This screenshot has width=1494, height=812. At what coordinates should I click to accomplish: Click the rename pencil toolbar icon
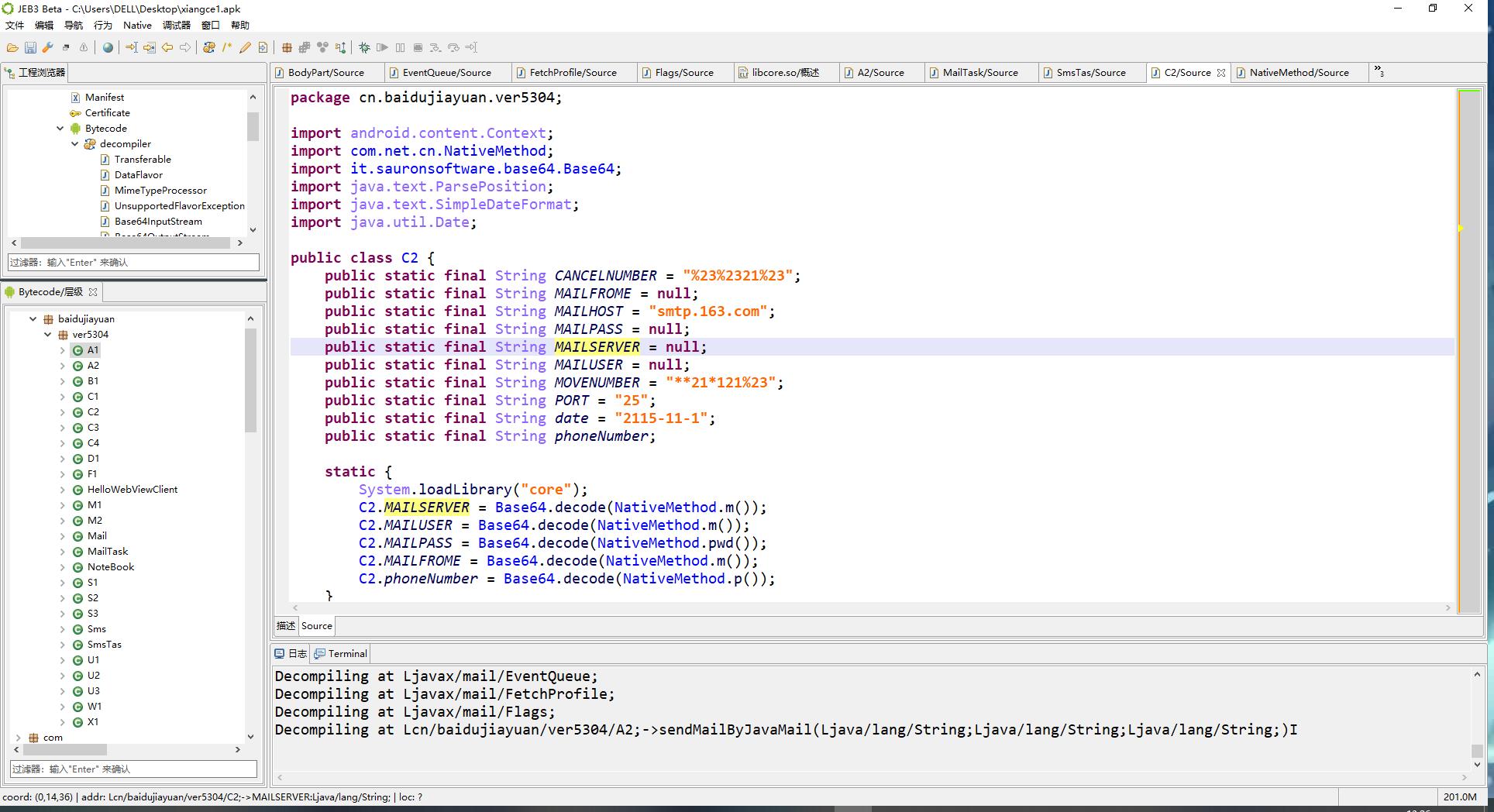pos(245,48)
